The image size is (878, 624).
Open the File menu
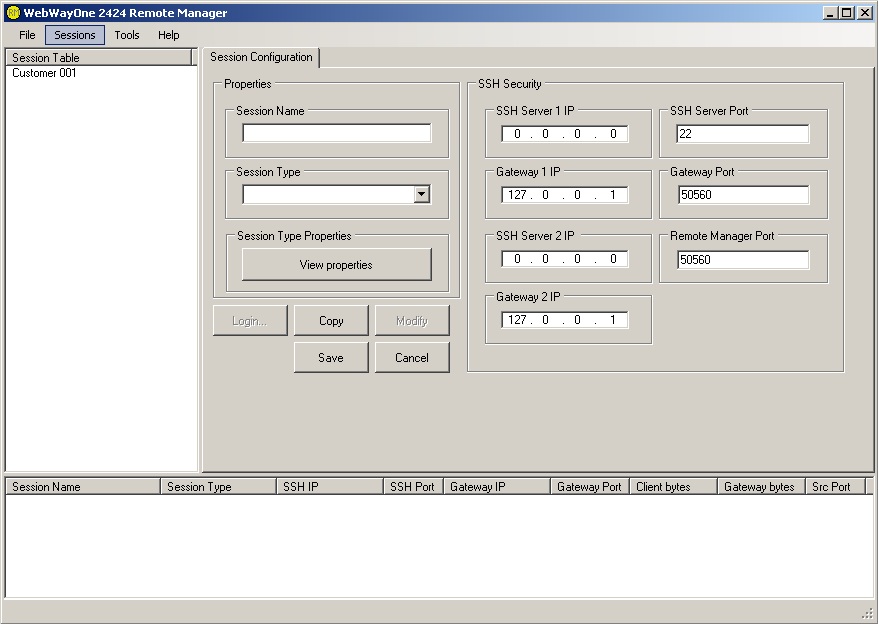click(x=27, y=35)
